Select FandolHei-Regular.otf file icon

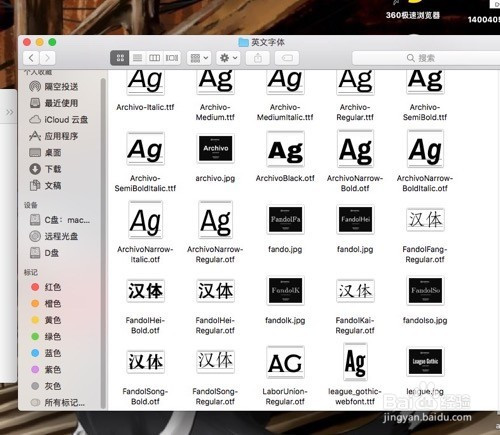tap(215, 291)
